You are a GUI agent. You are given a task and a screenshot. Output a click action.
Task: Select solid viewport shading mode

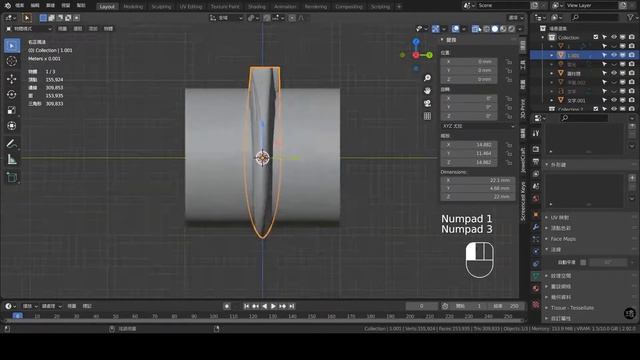point(495,29)
